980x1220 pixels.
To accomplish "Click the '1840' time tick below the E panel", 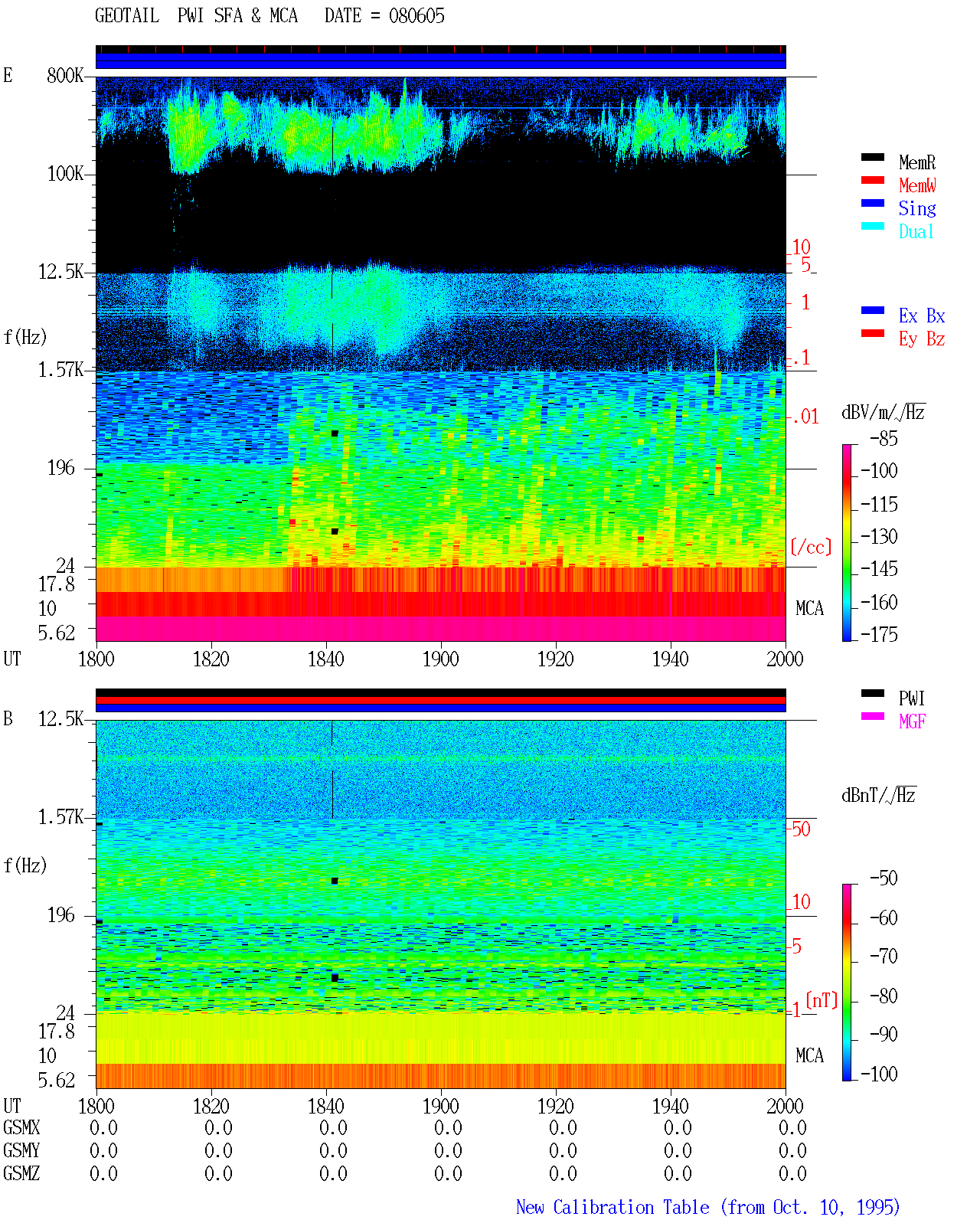I will (326, 659).
